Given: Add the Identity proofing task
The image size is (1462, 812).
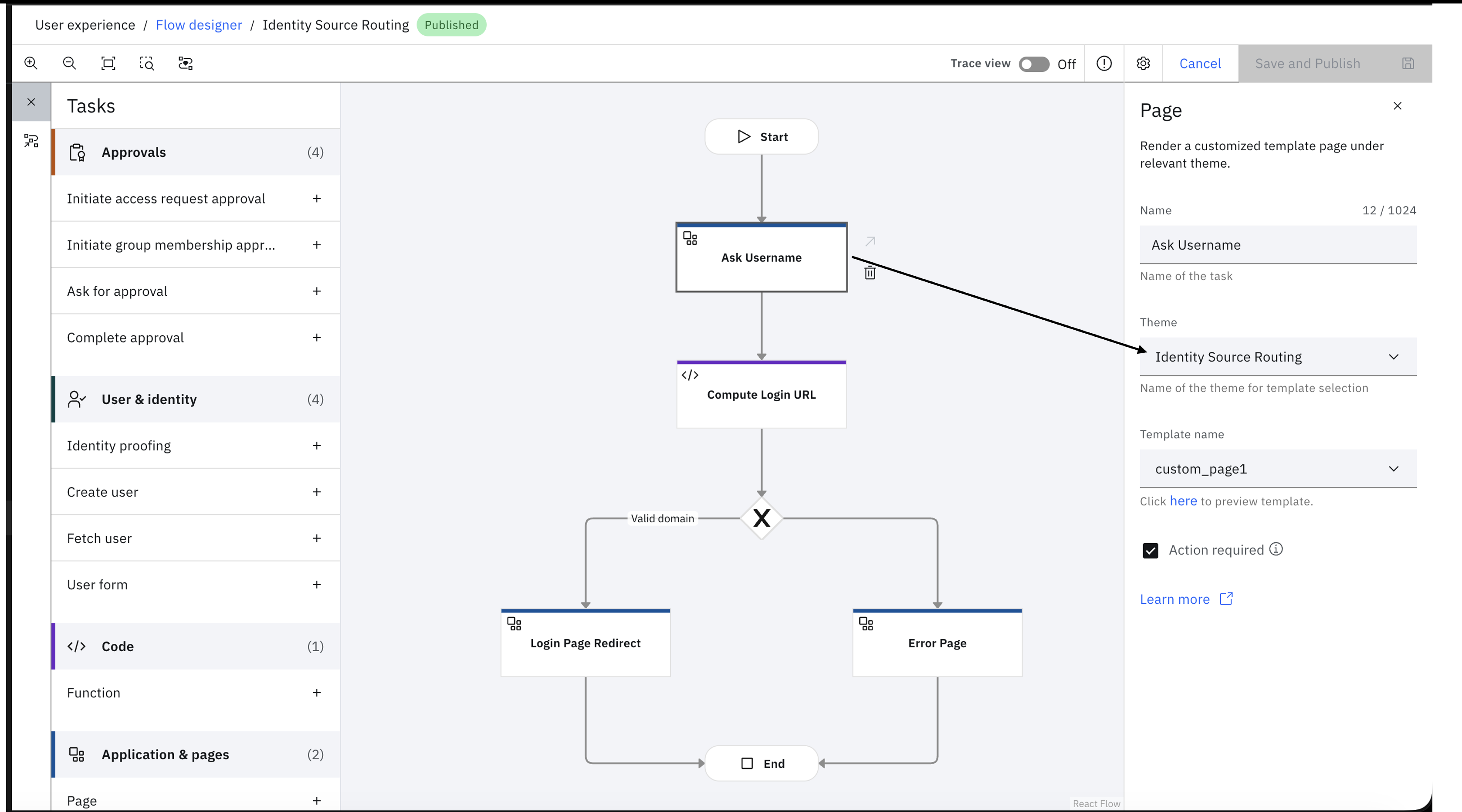Looking at the screenshot, I should 317,446.
